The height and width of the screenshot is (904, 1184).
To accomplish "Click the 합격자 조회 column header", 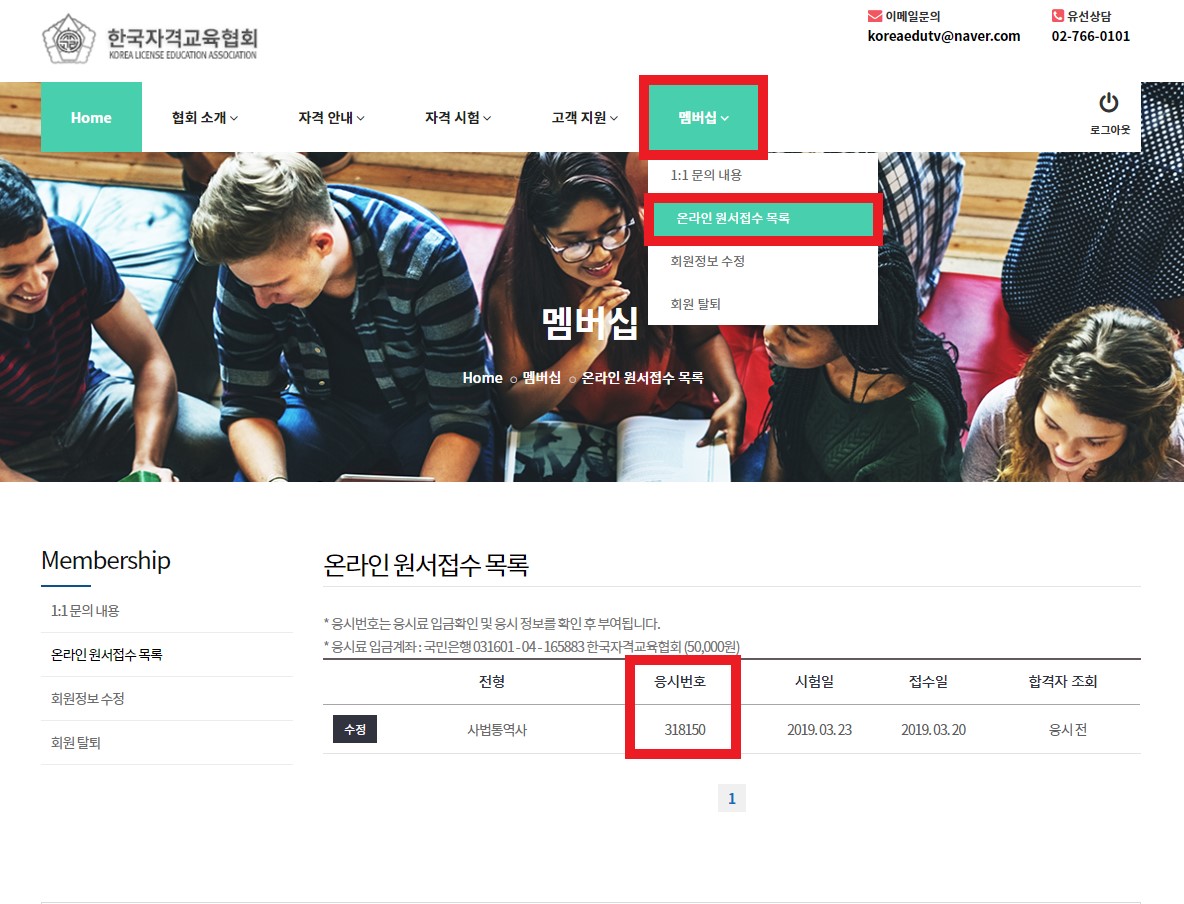I will 1062,681.
